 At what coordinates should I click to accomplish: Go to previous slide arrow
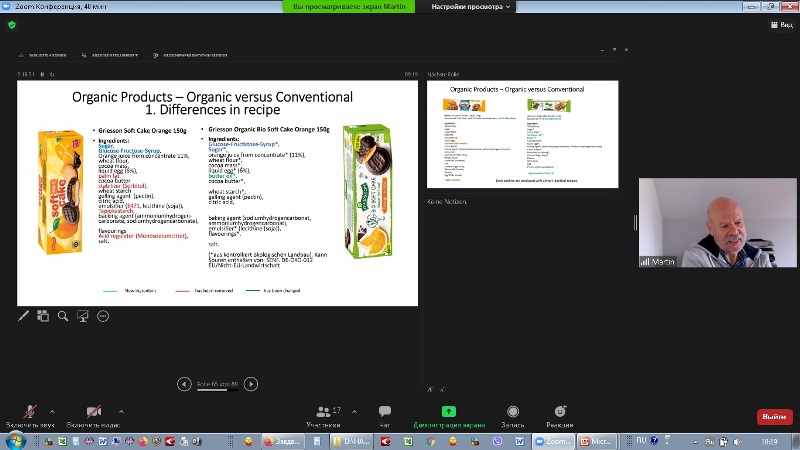[x=184, y=384]
